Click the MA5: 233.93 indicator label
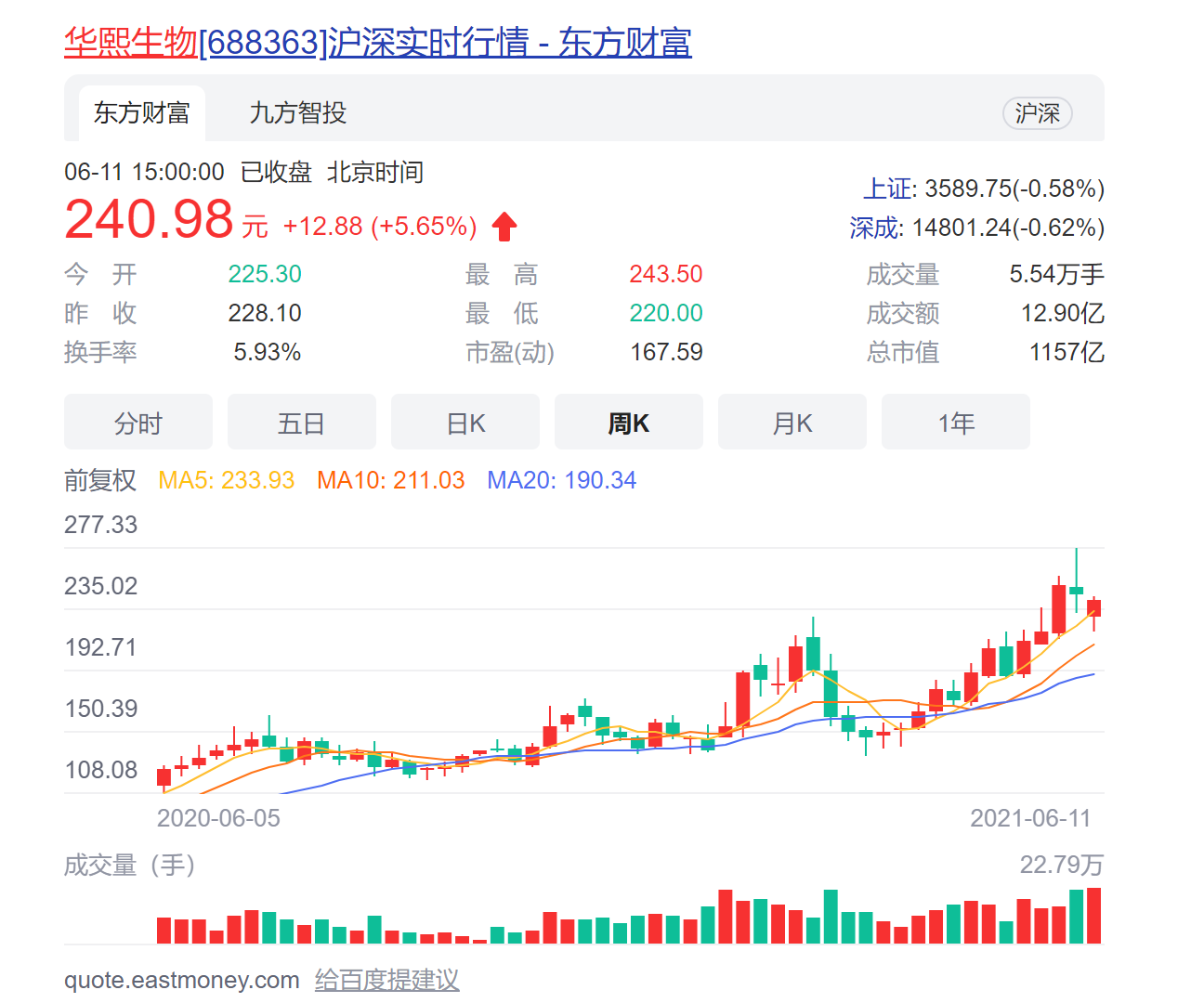The image size is (1204, 1003). point(227,480)
